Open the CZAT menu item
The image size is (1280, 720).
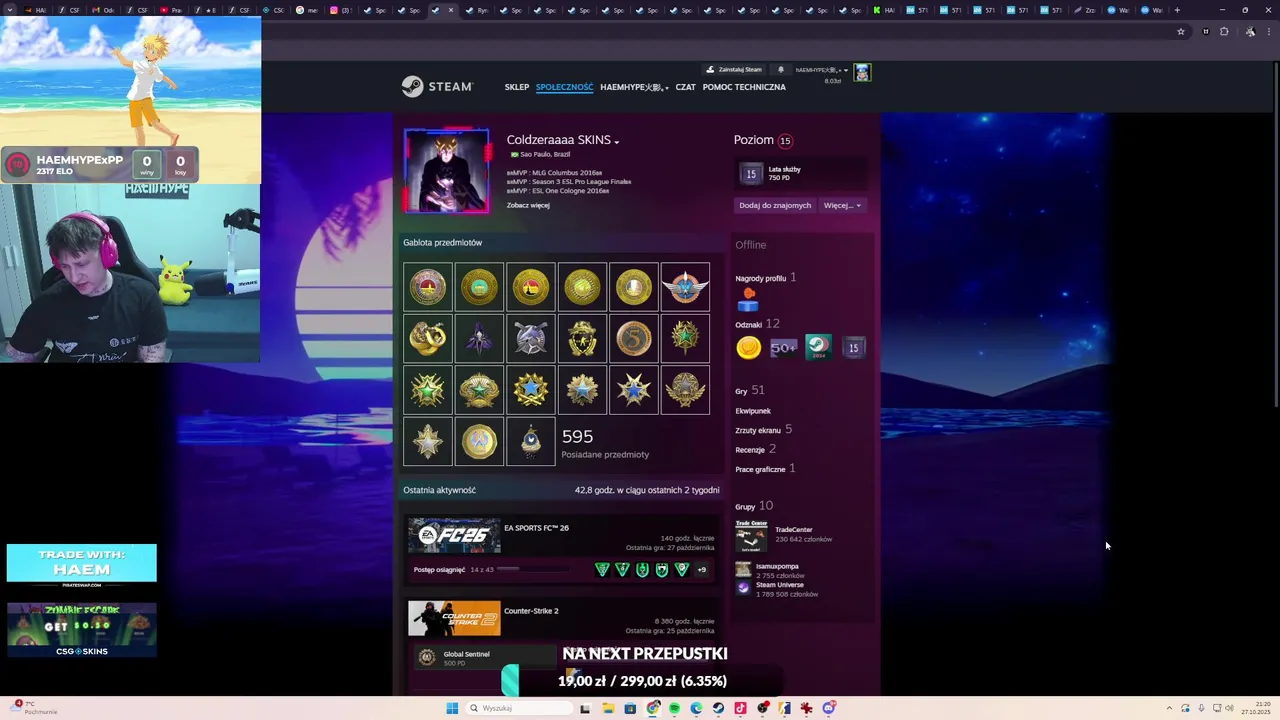[685, 87]
